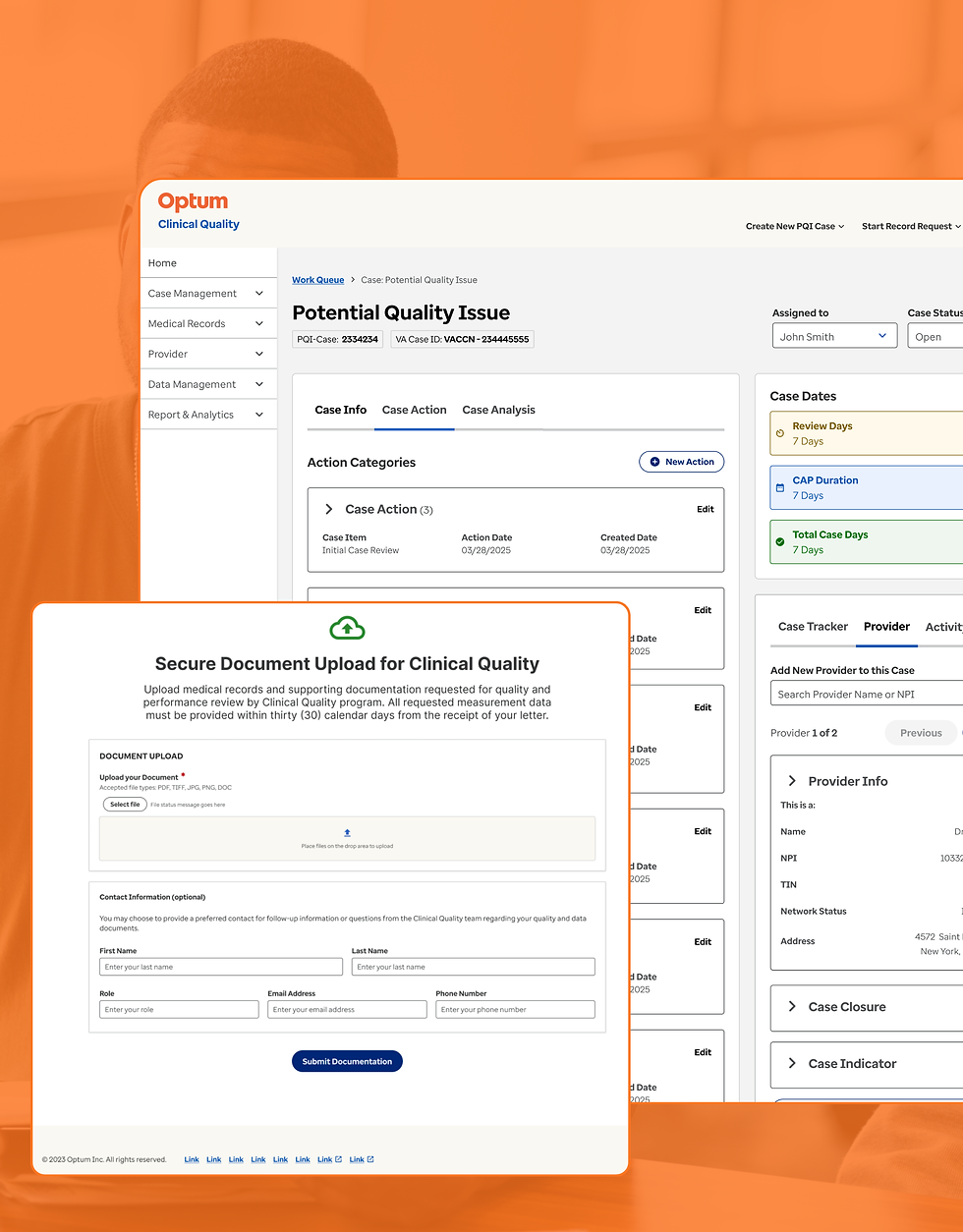Click the Submit Documentation button
The height and width of the screenshot is (1232, 963).
pyautogui.click(x=347, y=1061)
